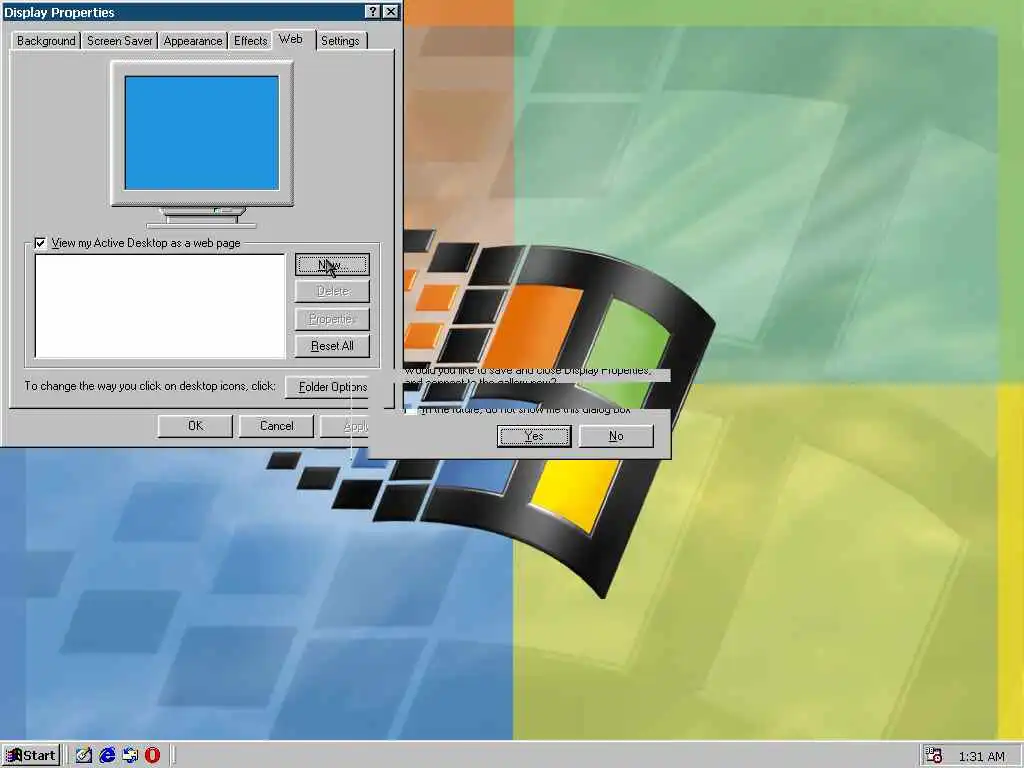This screenshot has height=768, width=1024.
Task: Switch to the Screen Saver tab
Action: tap(120, 40)
